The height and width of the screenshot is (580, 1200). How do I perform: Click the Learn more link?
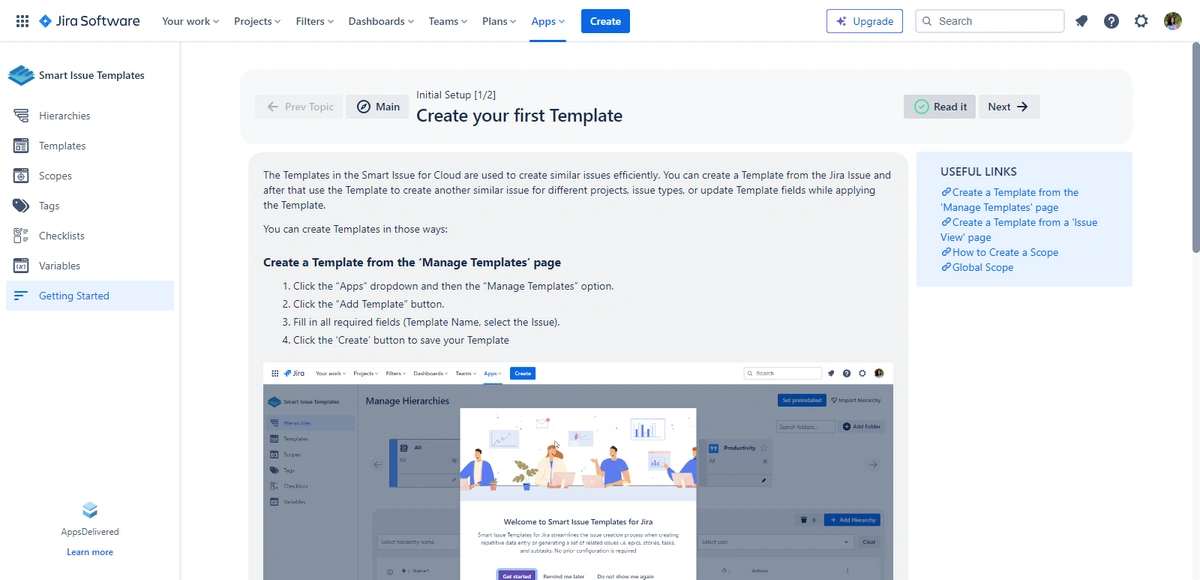point(90,552)
